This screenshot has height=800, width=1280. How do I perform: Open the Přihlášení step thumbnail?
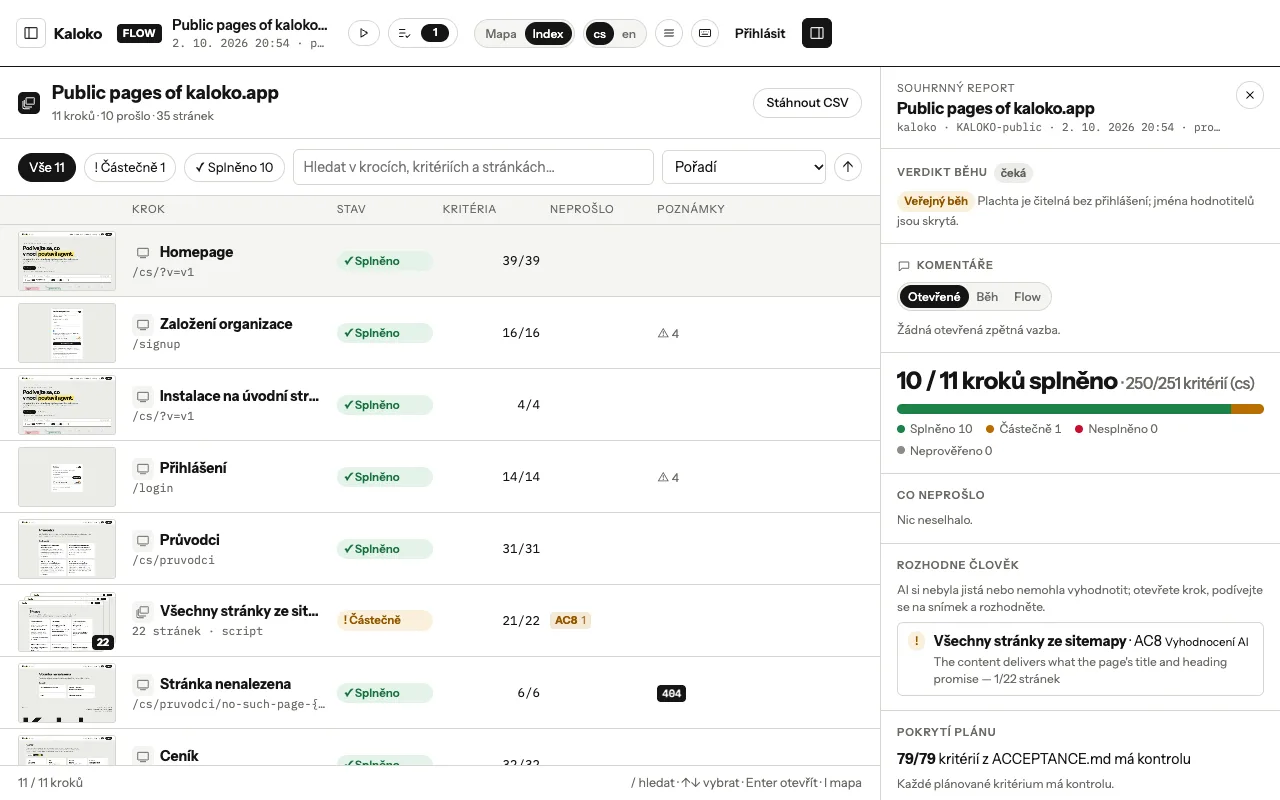tap(67, 477)
